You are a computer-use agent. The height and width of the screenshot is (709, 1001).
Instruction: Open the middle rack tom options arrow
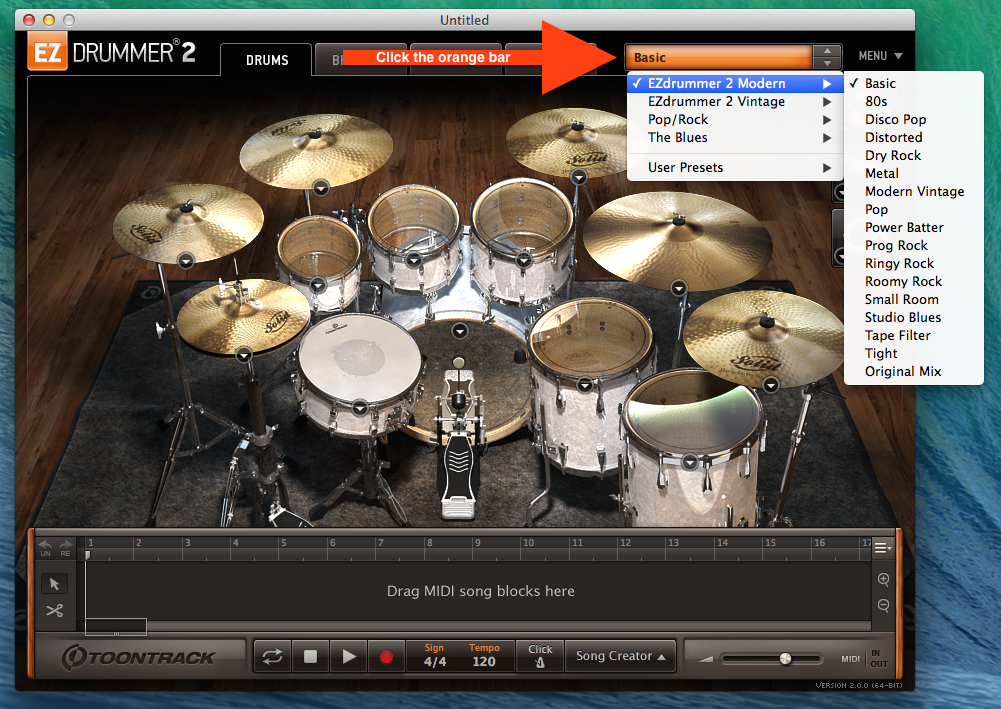(414, 260)
